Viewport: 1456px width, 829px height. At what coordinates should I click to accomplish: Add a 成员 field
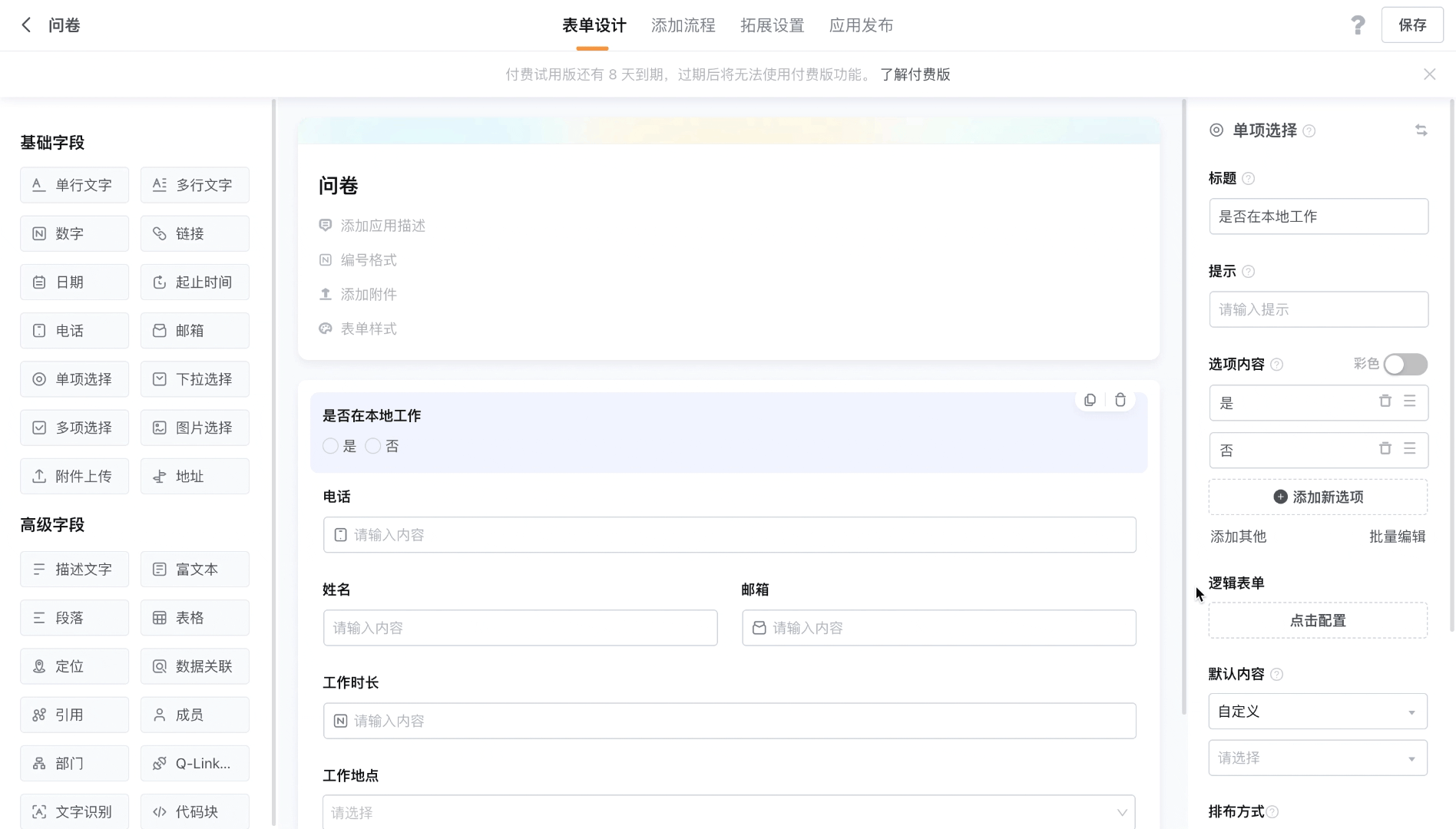click(195, 715)
